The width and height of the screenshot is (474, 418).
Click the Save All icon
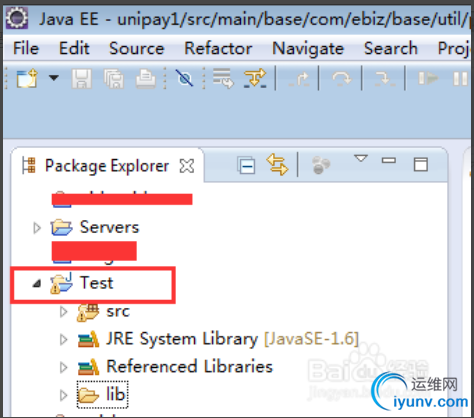pyautogui.click(x=114, y=79)
